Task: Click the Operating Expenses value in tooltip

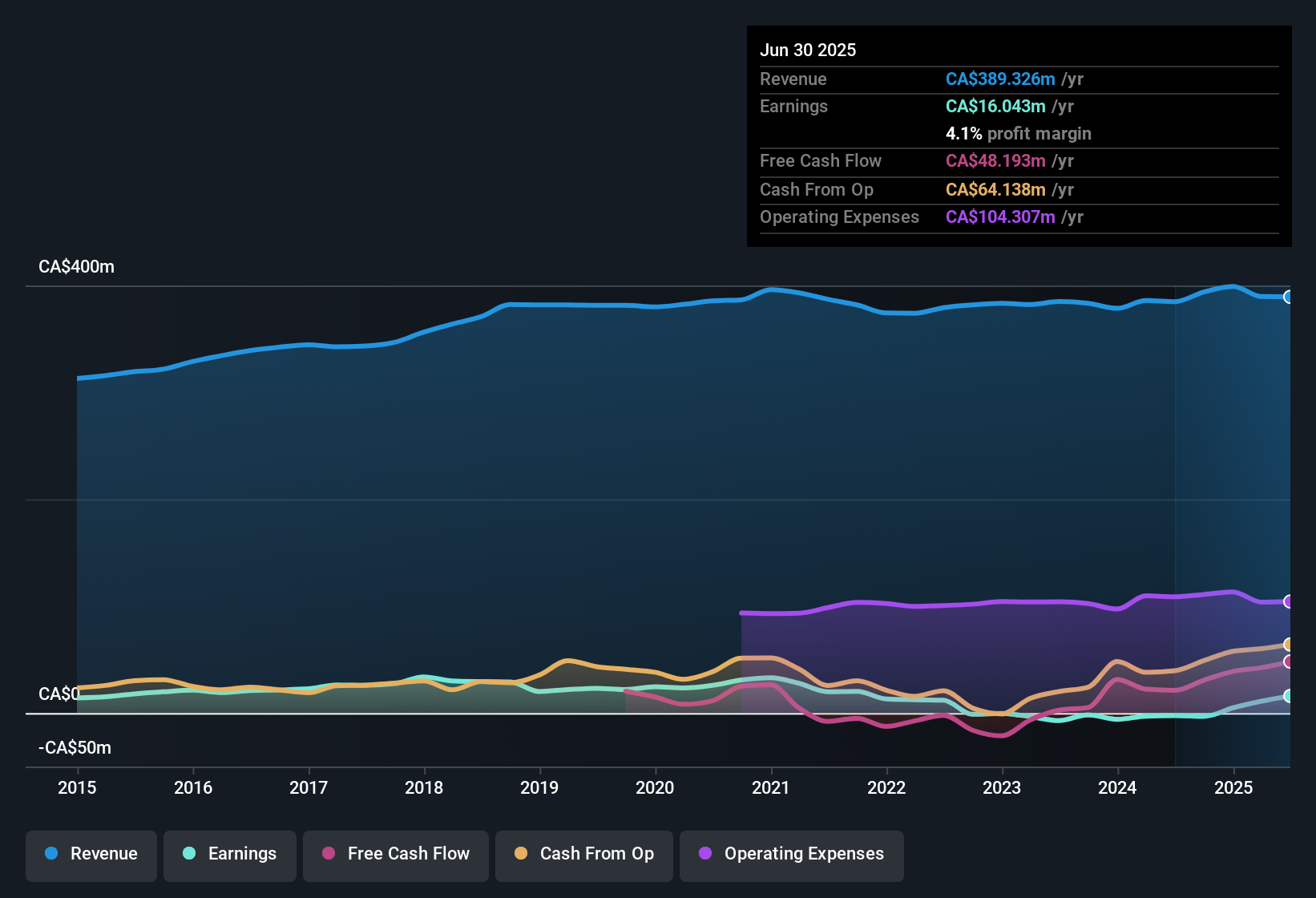Action: pos(1000,216)
